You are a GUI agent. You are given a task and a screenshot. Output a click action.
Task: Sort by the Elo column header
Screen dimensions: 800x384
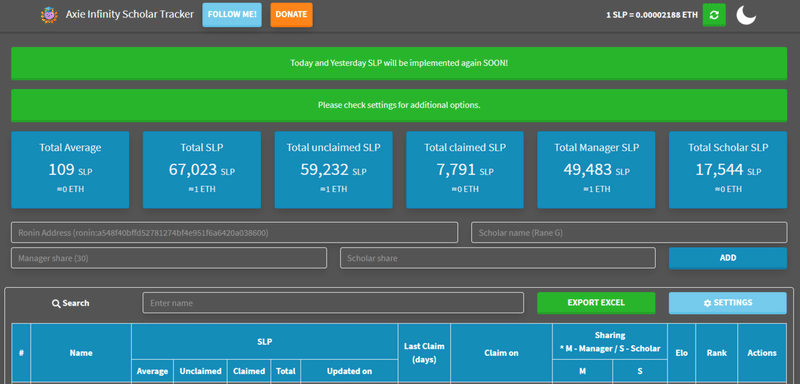pos(681,353)
